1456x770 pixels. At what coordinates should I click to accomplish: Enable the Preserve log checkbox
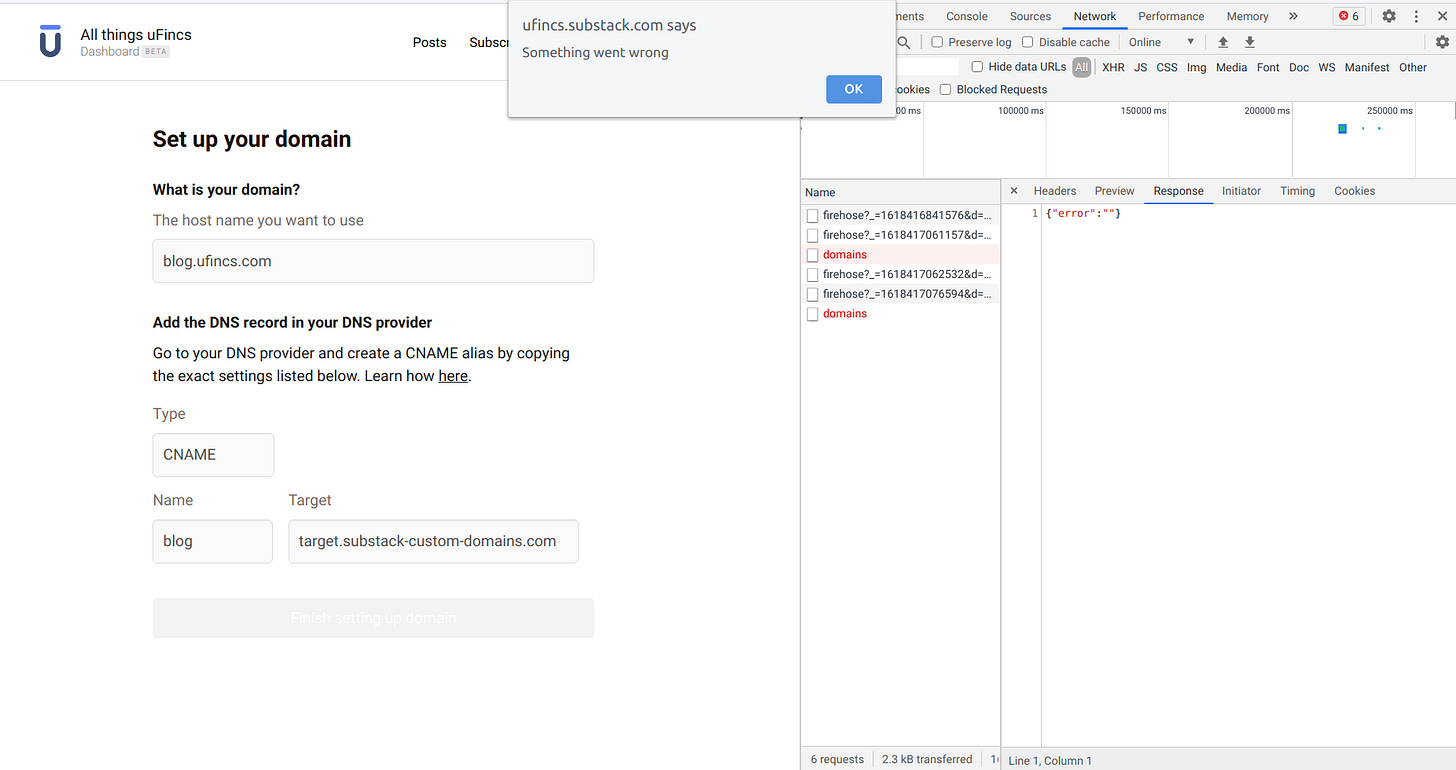pos(937,42)
